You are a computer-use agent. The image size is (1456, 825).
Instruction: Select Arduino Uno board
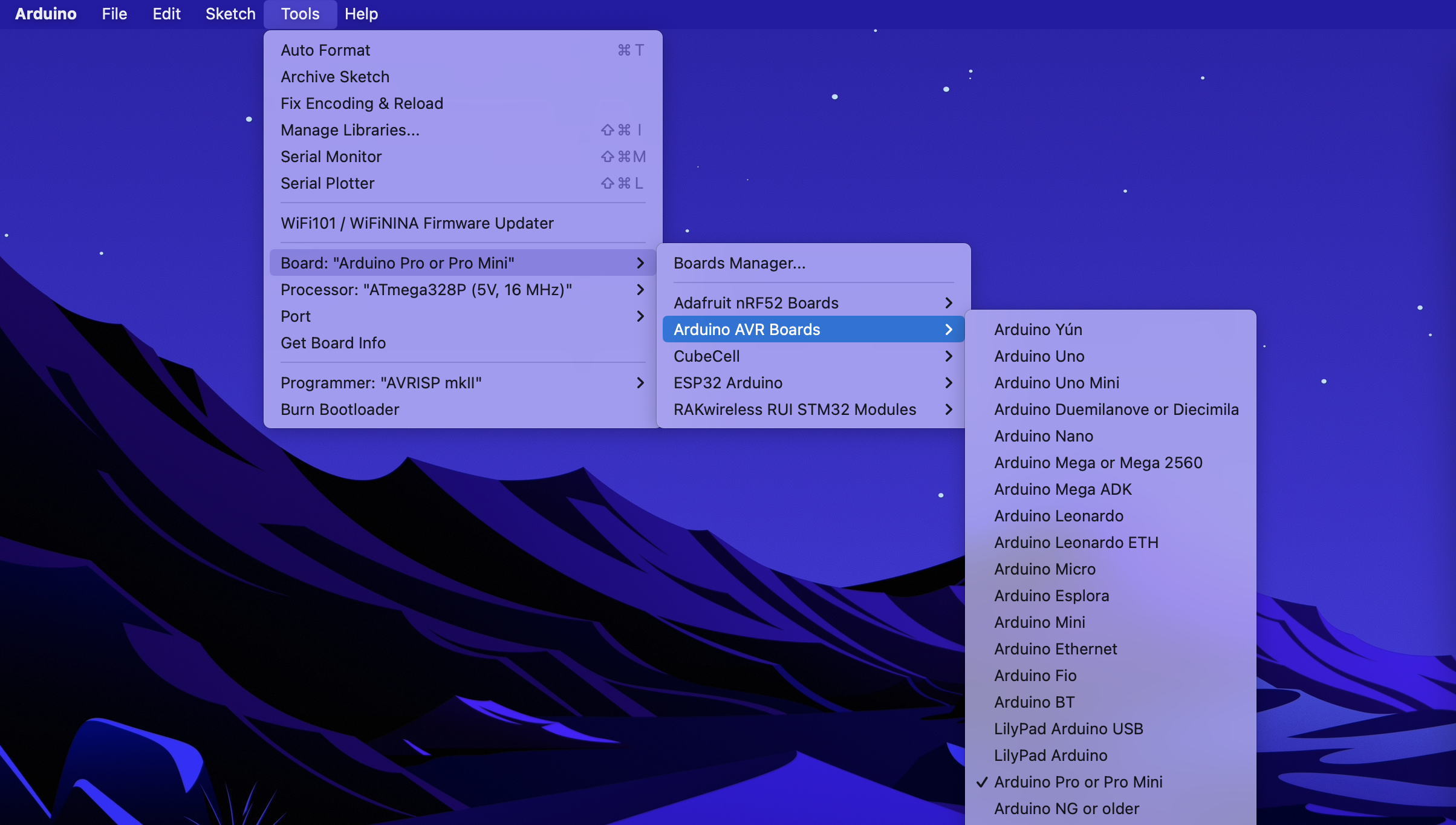(x=1039, y=356)
